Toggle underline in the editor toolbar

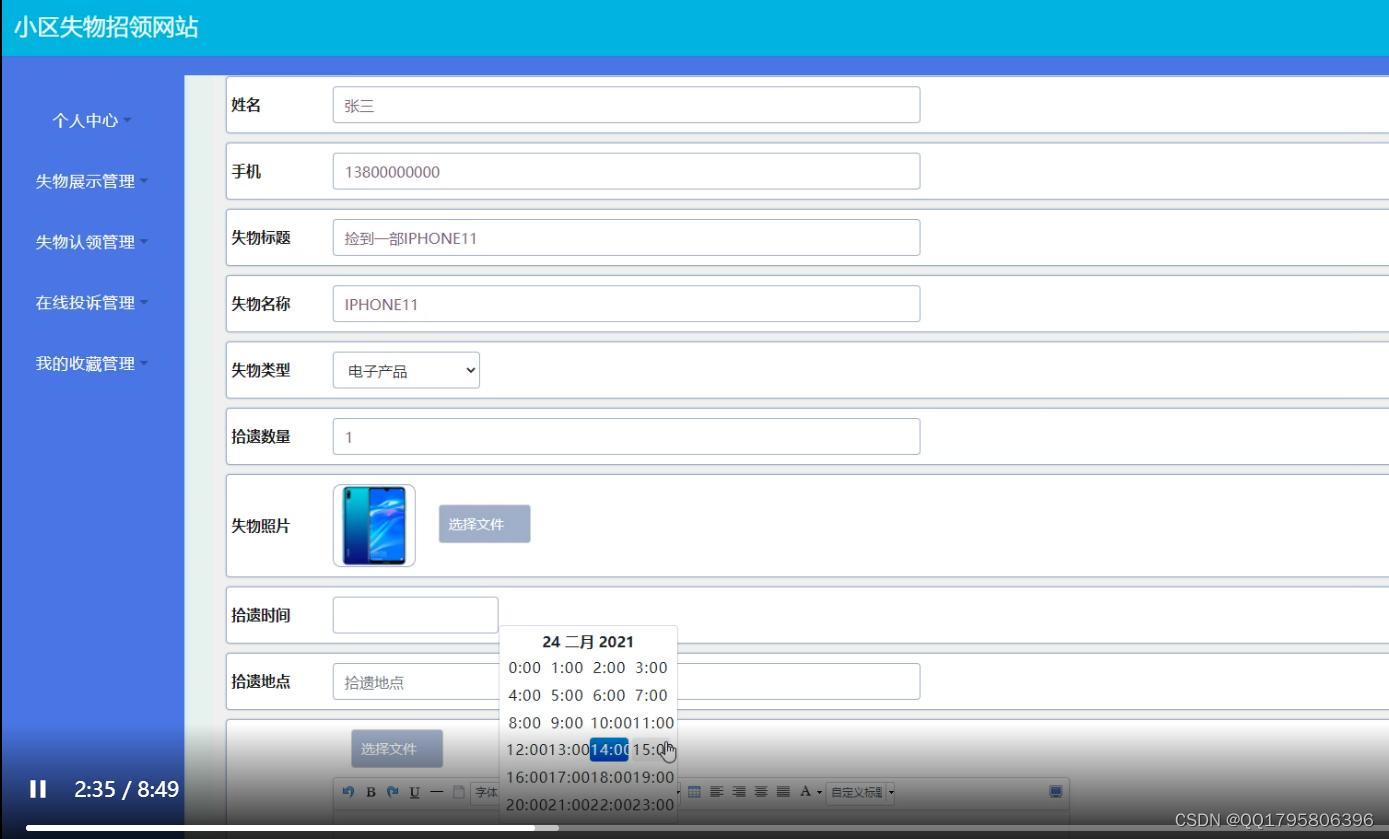coord(414,792)
